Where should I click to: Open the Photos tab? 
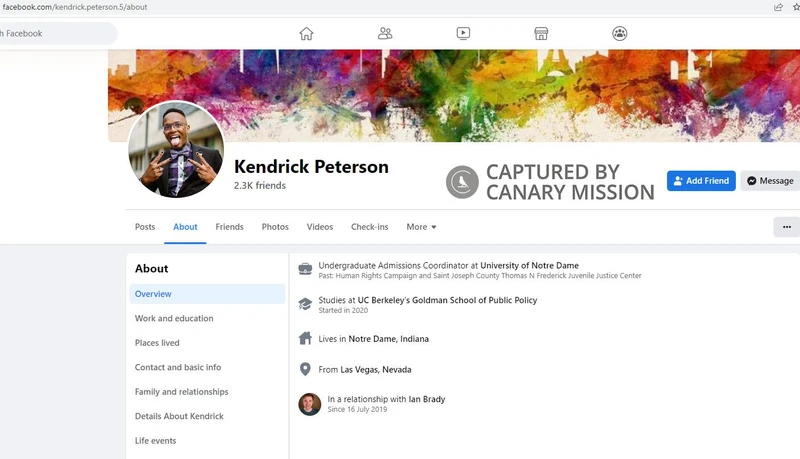click(275, 227)
